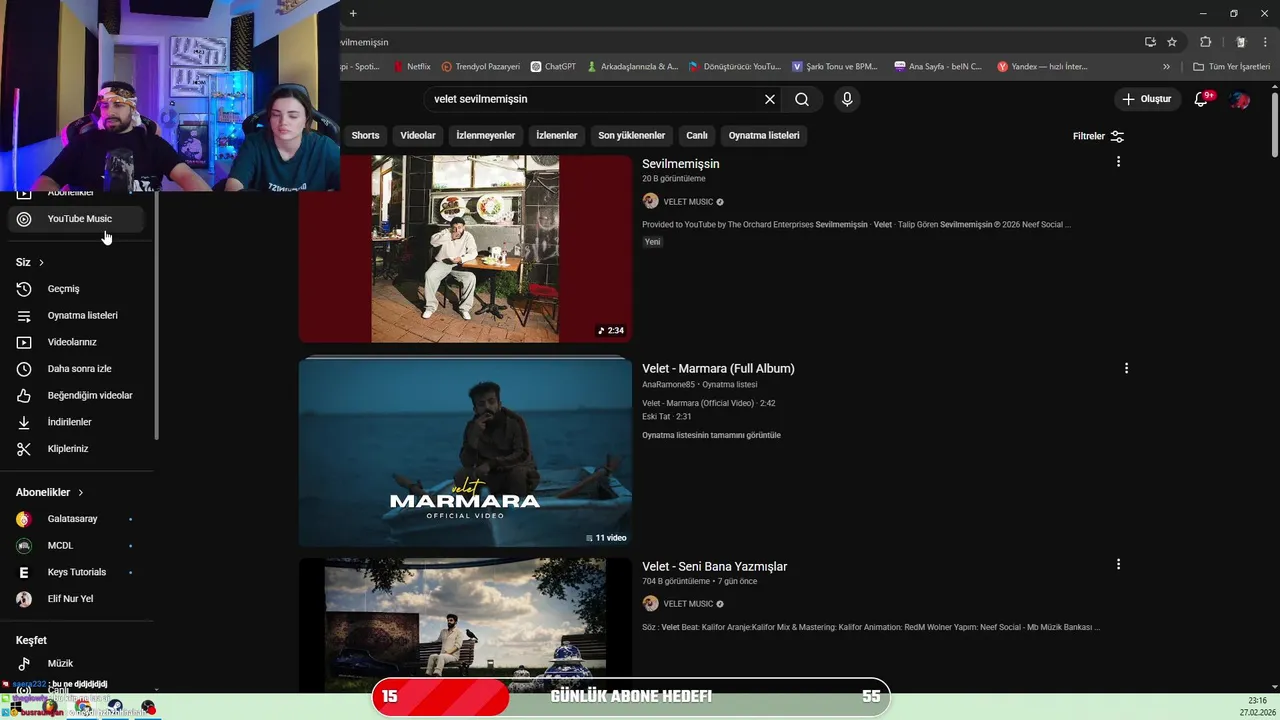
Task: Open Keys Tutorials subscription
Action: pos(76,572)
